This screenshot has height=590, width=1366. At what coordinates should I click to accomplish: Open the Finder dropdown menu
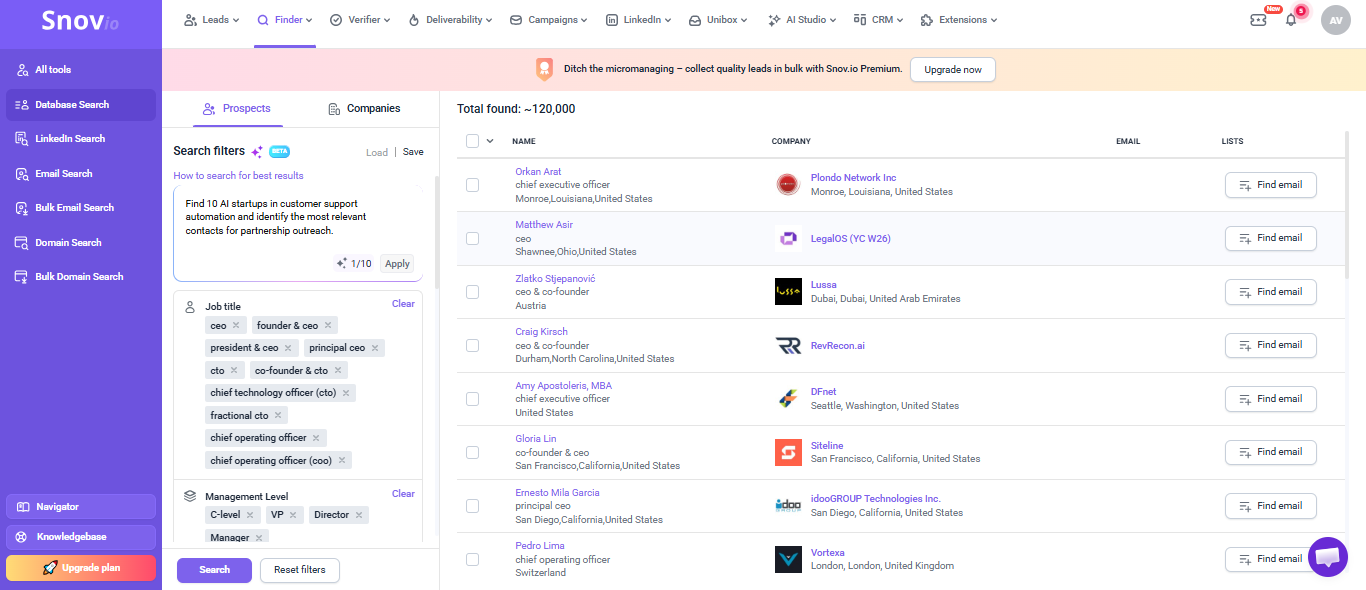click(285, 20)
